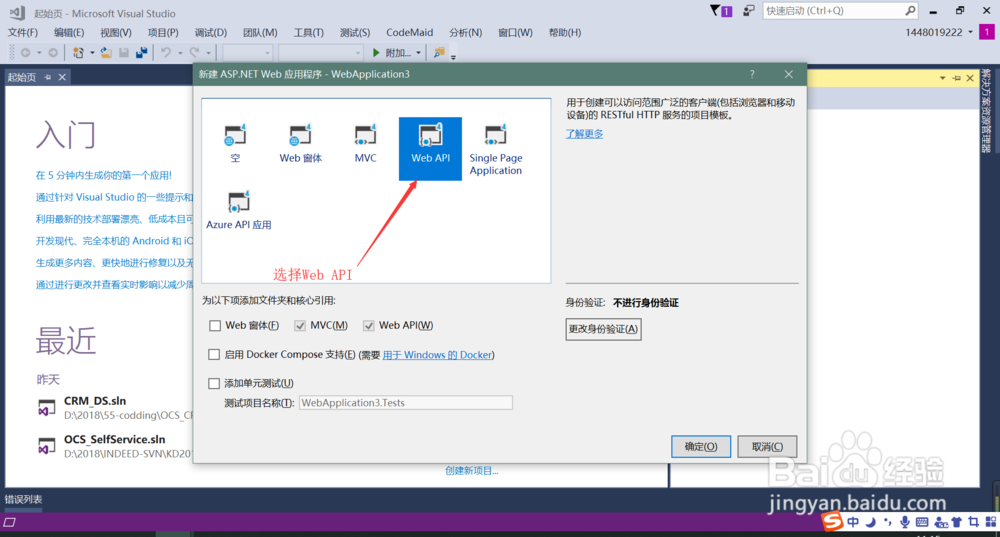Toggle the Web API(W) checkbox
The width and height of the screenshot is (1000, 537).
pos(369,326)
